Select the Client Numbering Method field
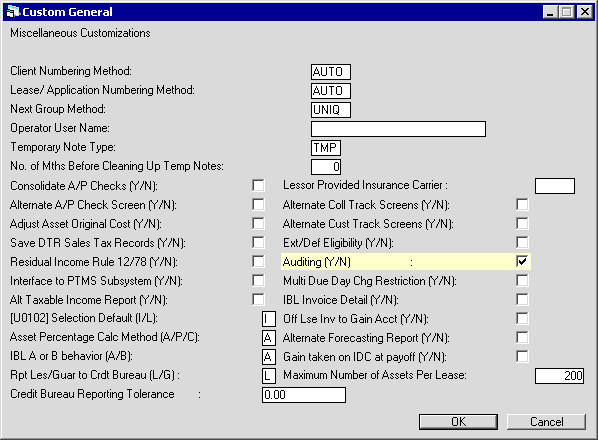598x440 pixels. (x=331, y=72)
